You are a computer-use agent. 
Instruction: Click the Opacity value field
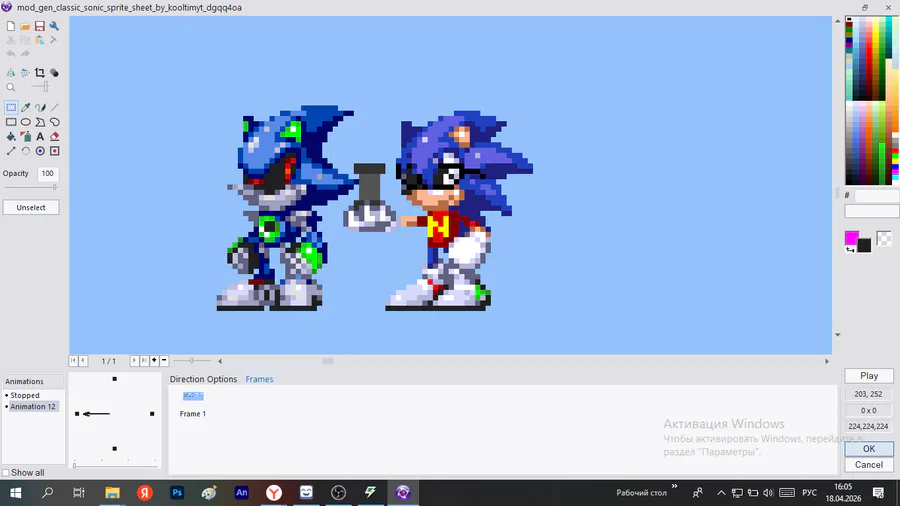[48, 173]
